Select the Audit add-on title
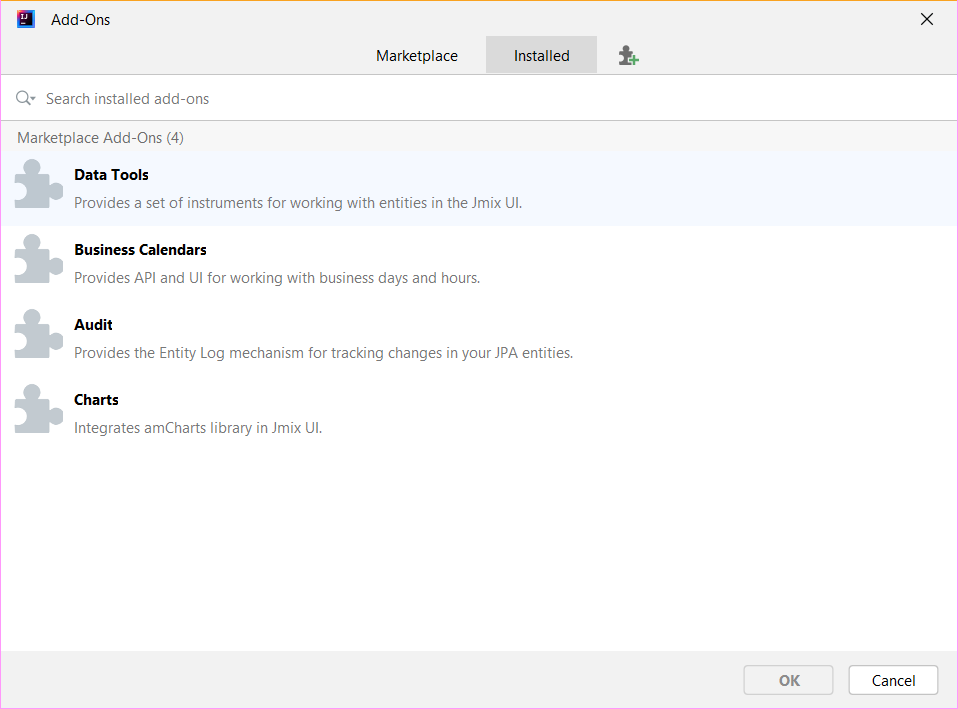958x709 pixels. click(93, 325)
